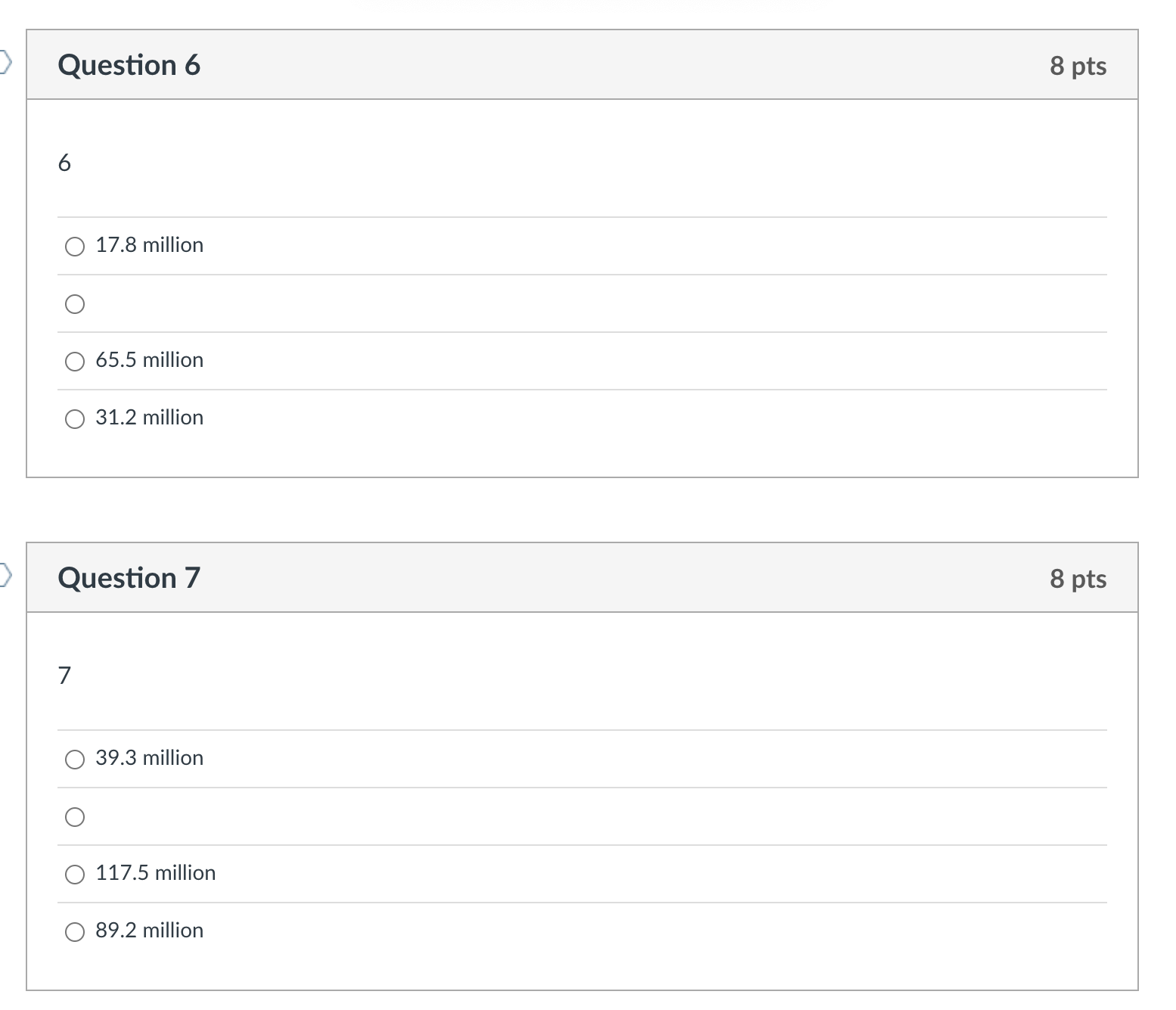Click the "117.5 million" answer text

(155, 873)
